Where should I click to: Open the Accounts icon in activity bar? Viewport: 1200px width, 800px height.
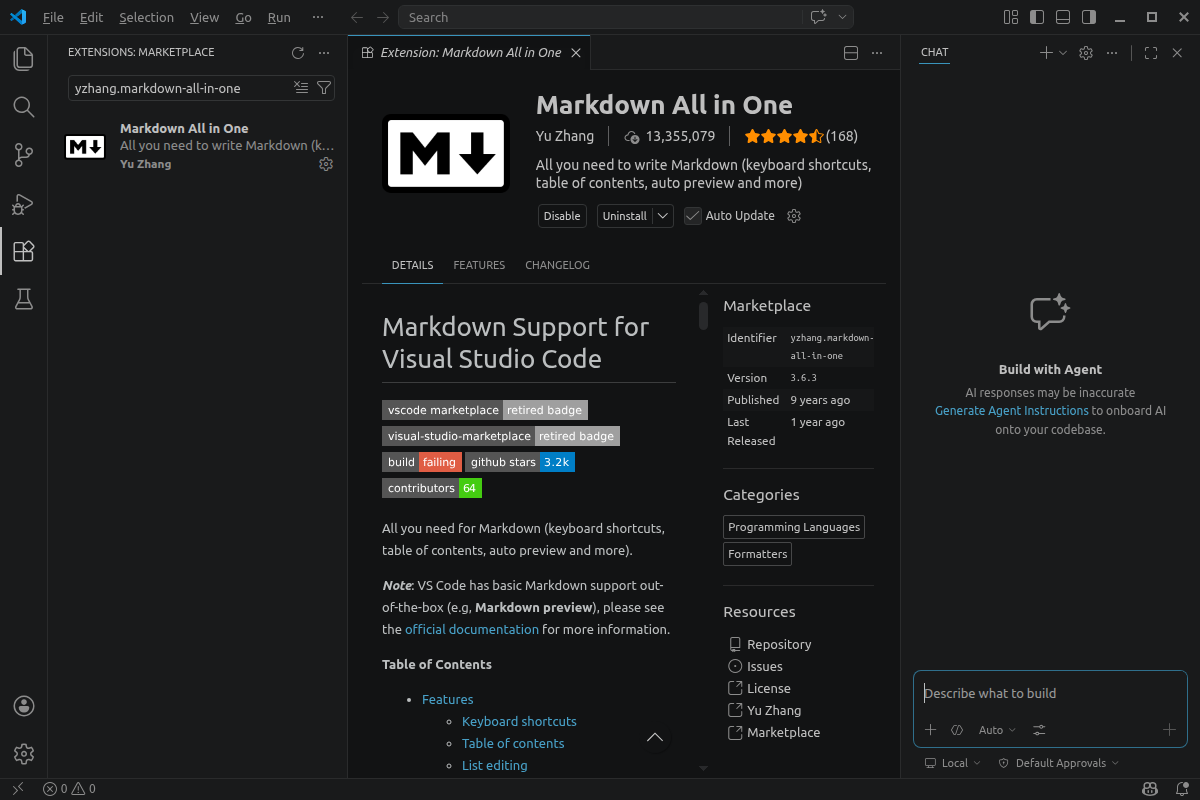coord(24,706)
